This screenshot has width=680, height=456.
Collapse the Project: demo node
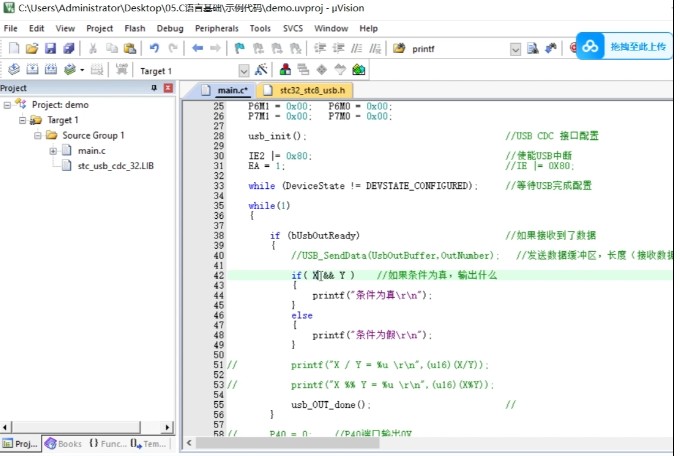point(7,105)
